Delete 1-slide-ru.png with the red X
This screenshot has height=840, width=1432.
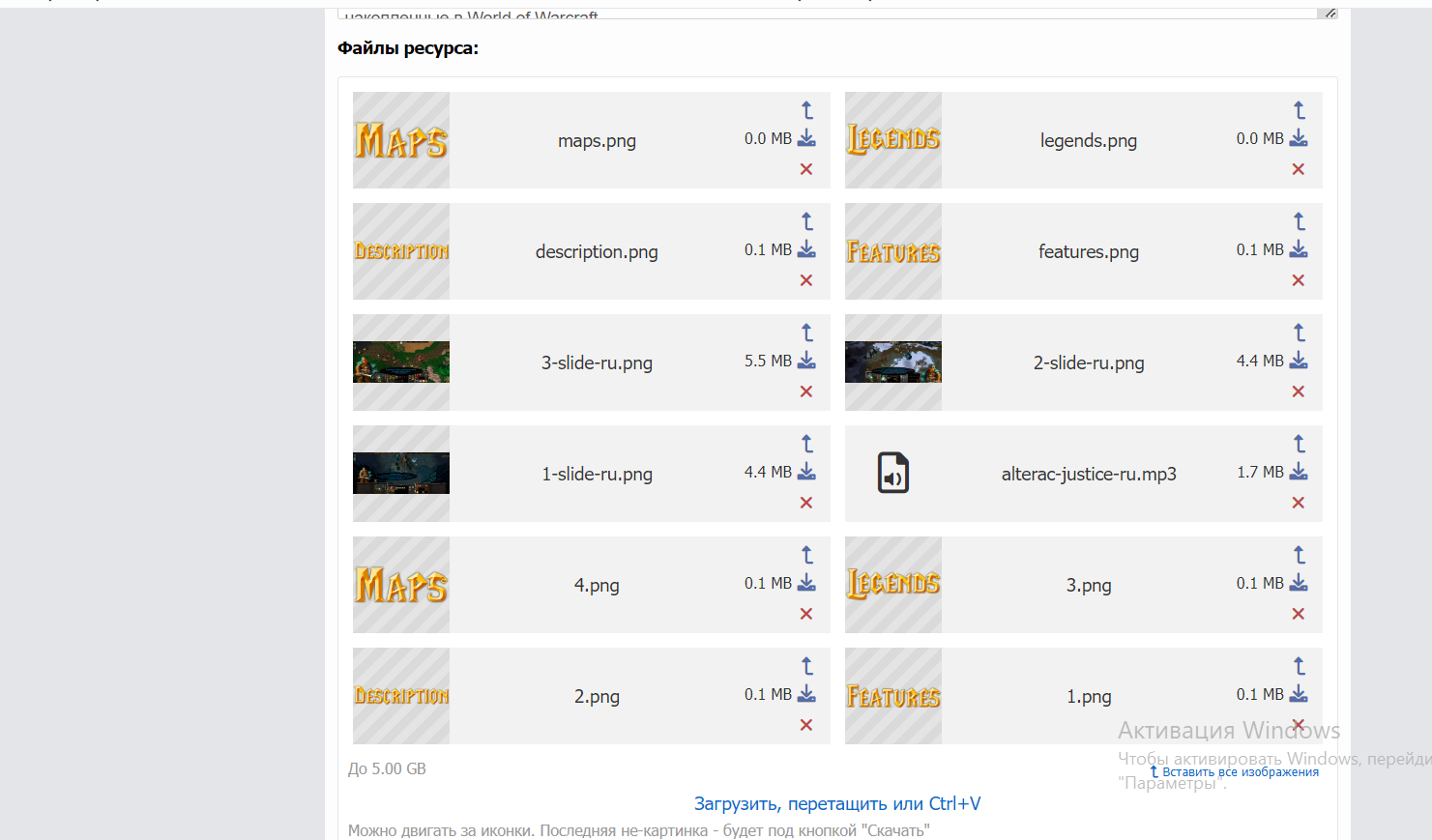click(x=806, y=503)
